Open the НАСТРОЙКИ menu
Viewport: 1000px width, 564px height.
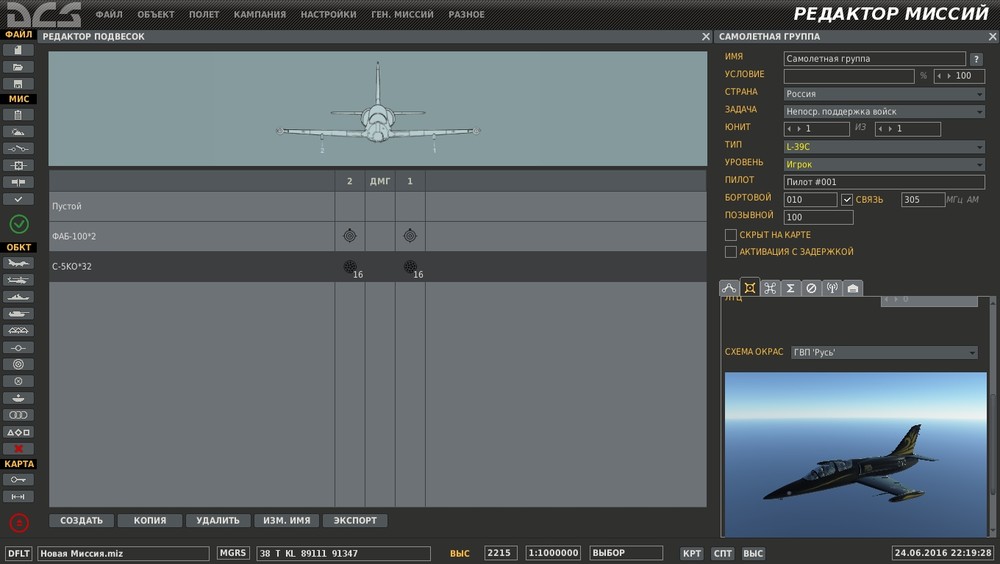click(328, 15)
